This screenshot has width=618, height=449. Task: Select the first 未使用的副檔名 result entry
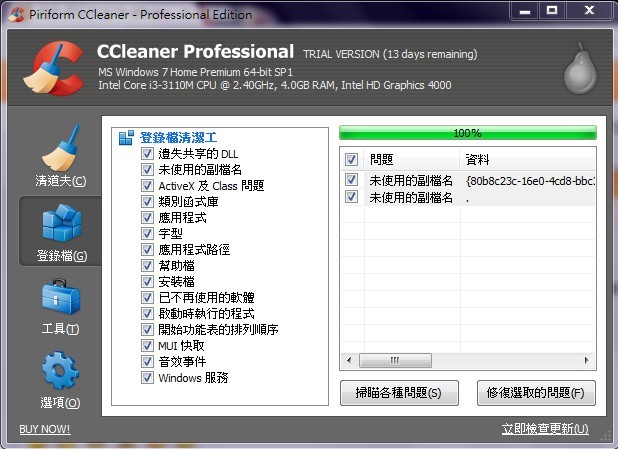click(x=411, y=181)
